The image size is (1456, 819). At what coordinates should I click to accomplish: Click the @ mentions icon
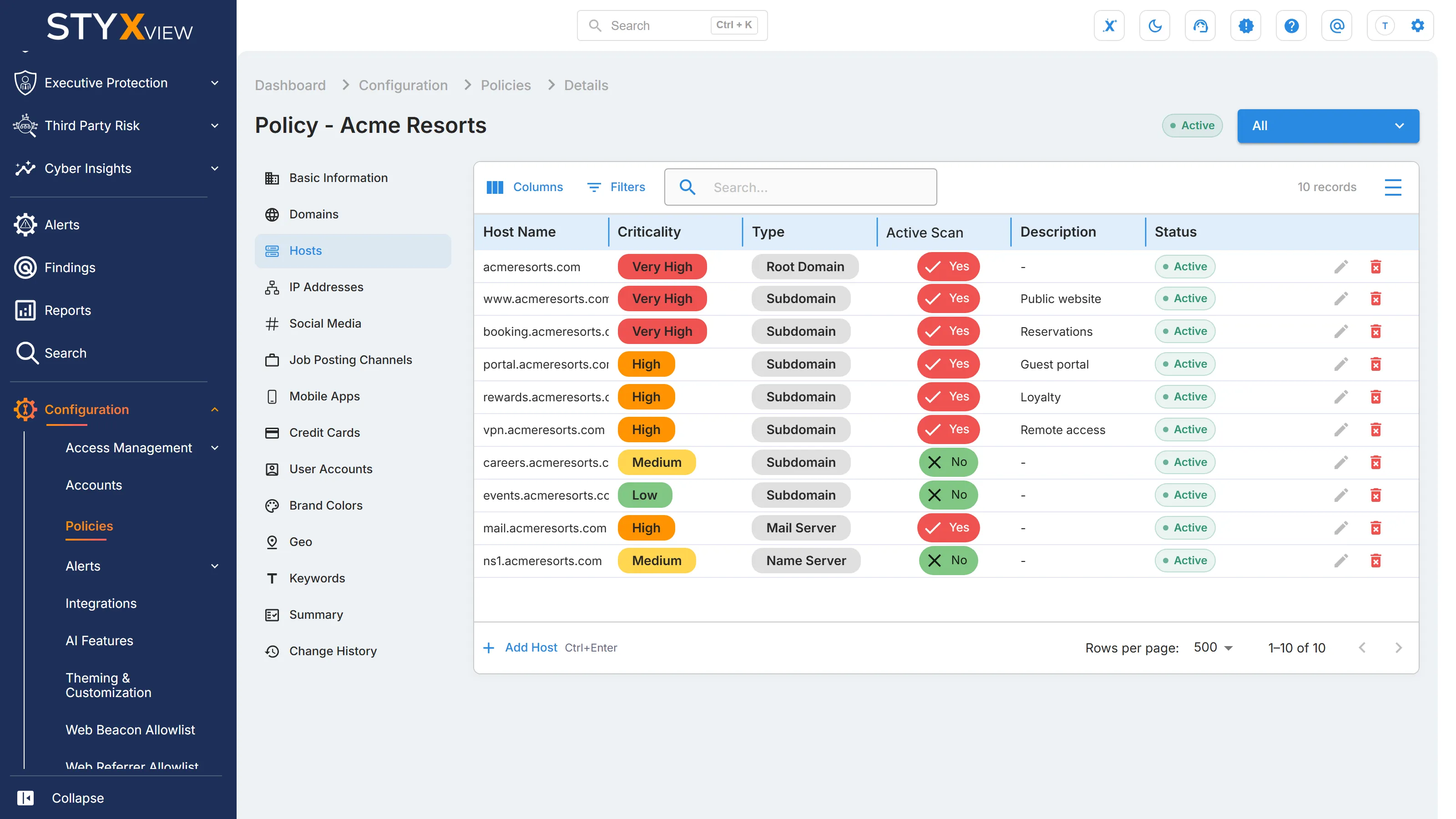pyautogui.click(x=1337, y=25)
